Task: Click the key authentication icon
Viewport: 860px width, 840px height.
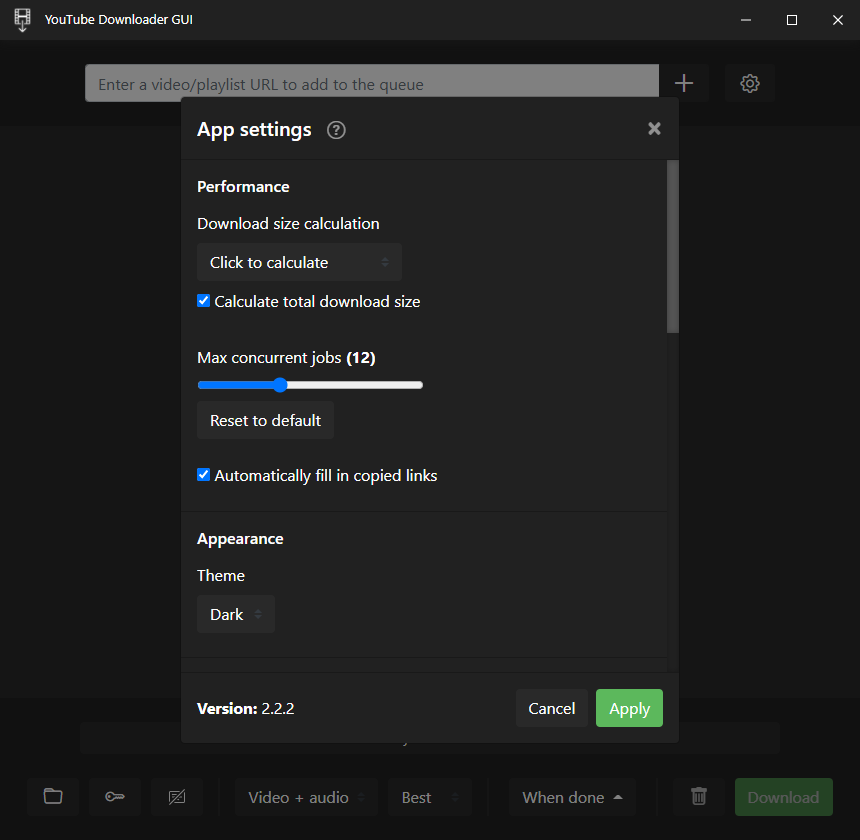Action: pos(115,797)
